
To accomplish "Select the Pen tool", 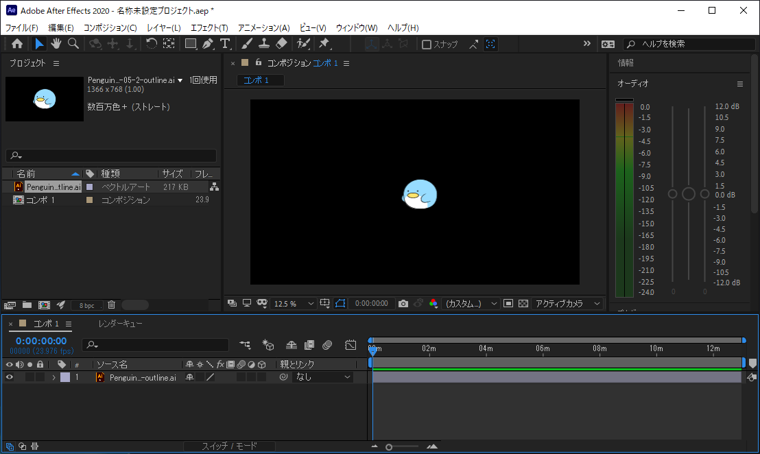I will click(x=208, y=44).
